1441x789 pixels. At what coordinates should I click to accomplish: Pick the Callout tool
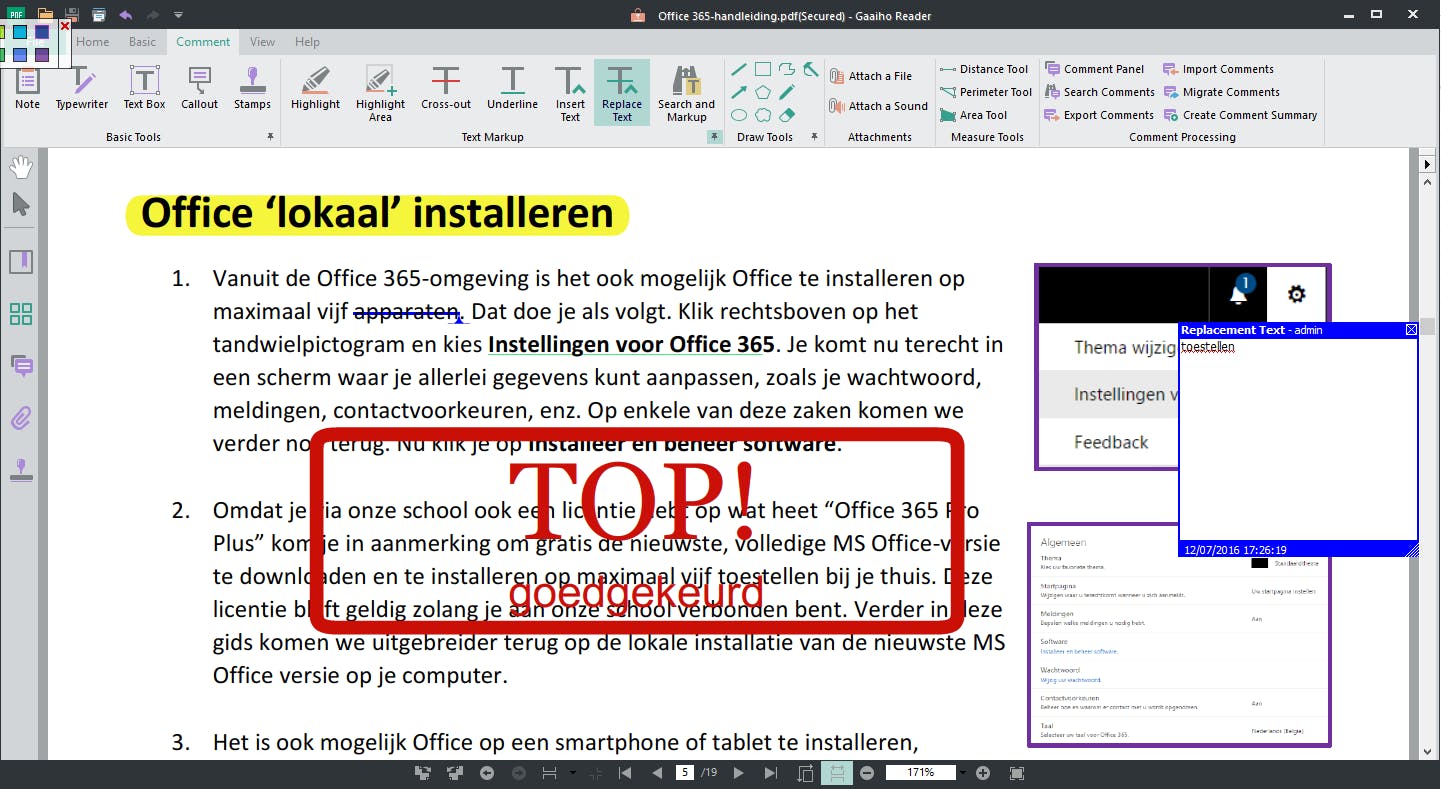(199, 90)
